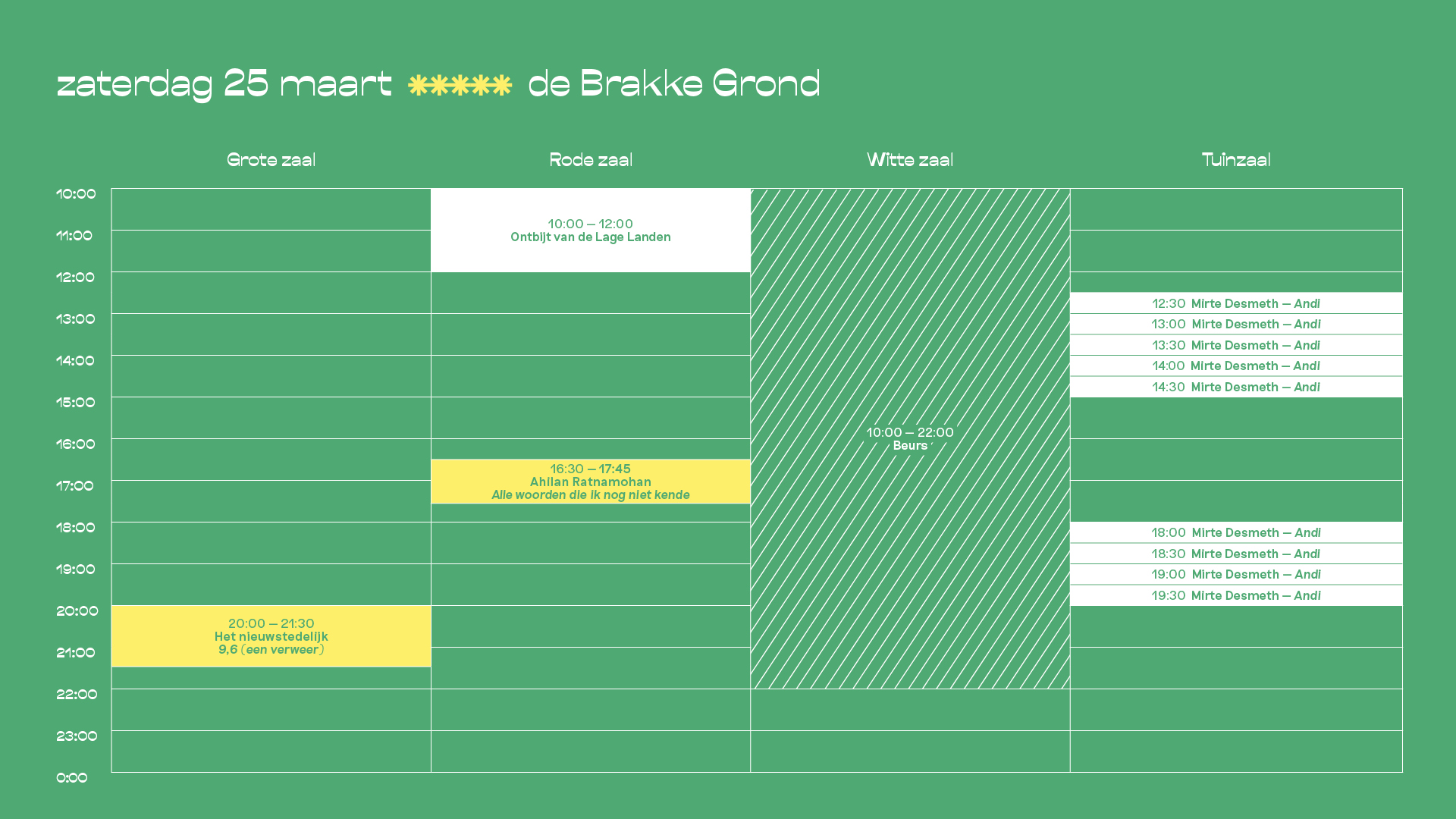Click the 0:00 time label
This screenshot has width=1456, height=819.
click(x=72, y=778)
